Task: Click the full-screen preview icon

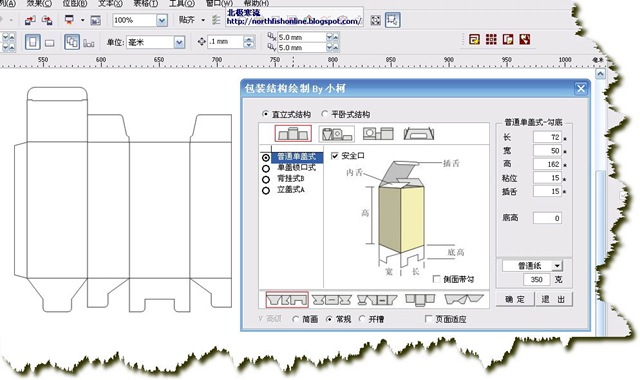Action: click(x=375, y=20)
